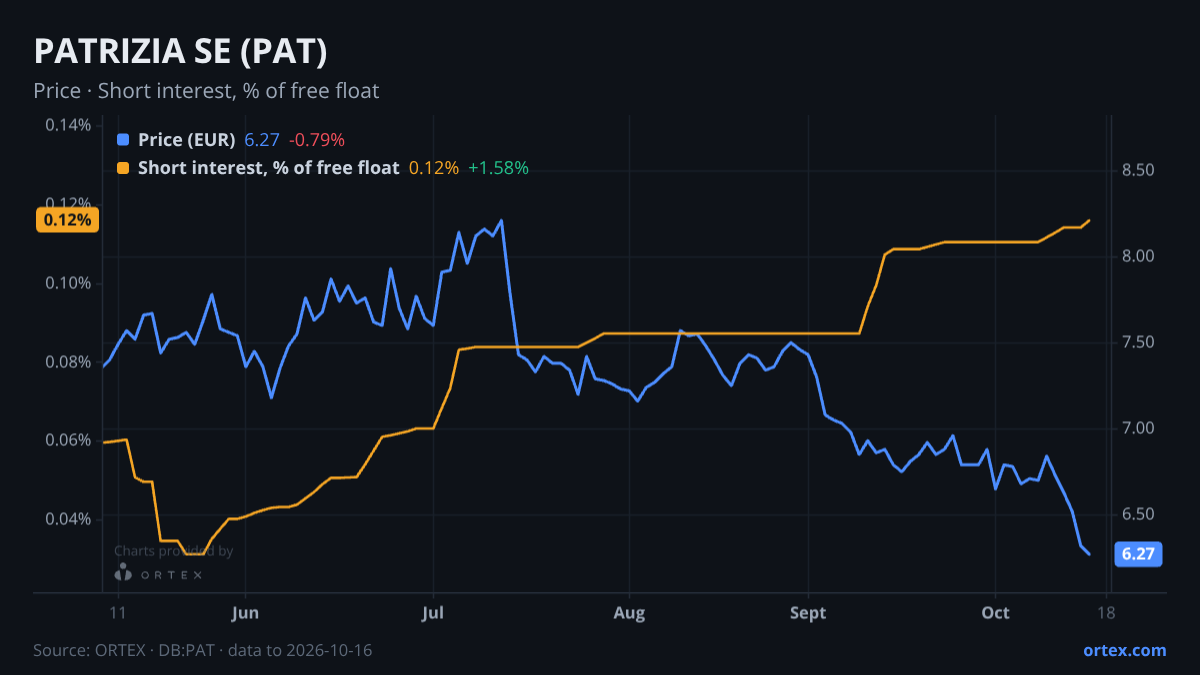This screenshot has width=1200, height=675.
Task: Click the Oct x-axis label
Action: (995, 613)
